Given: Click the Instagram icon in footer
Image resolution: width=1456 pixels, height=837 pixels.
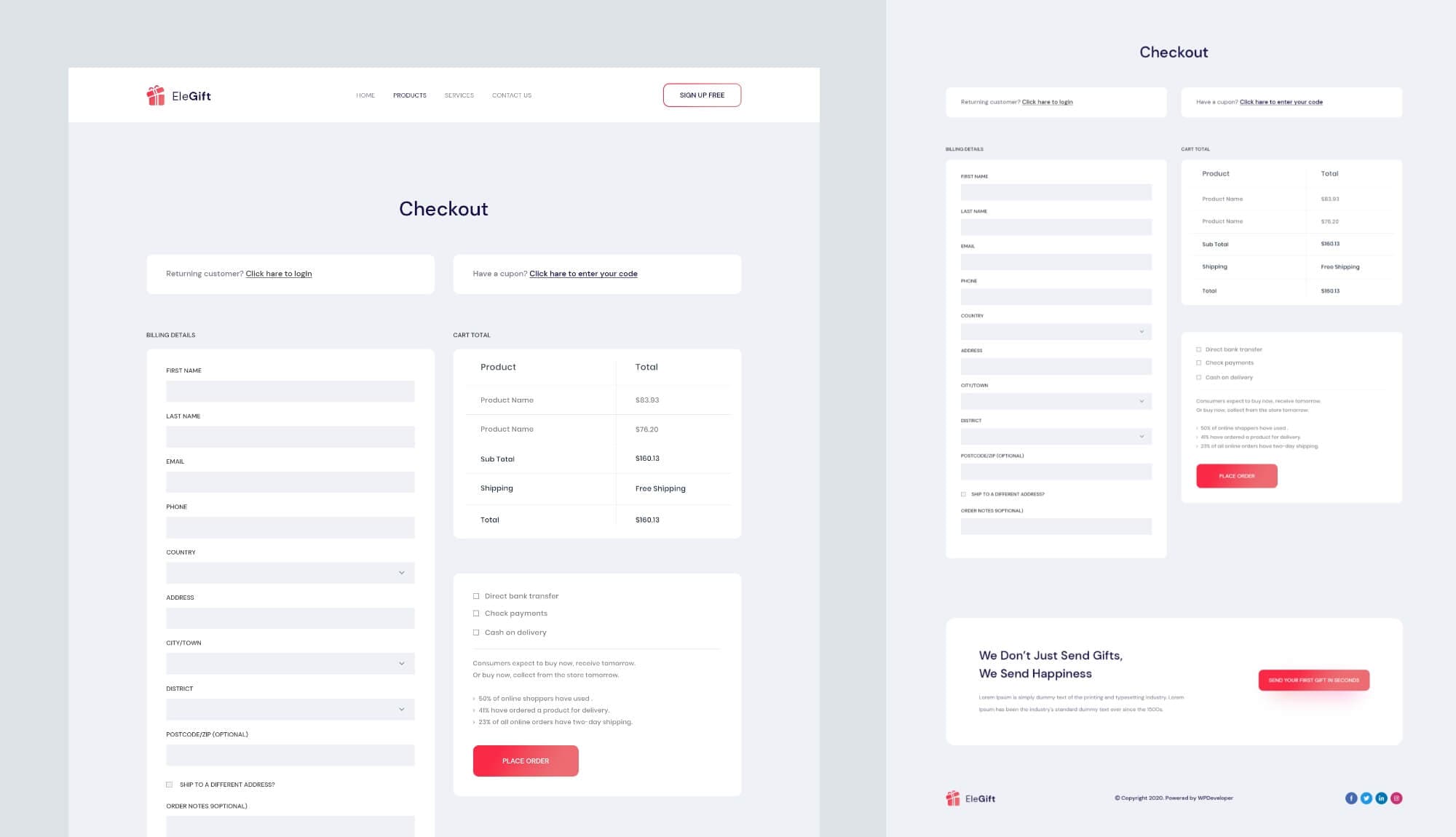Looking at the screenshot, I should 1396,797.
